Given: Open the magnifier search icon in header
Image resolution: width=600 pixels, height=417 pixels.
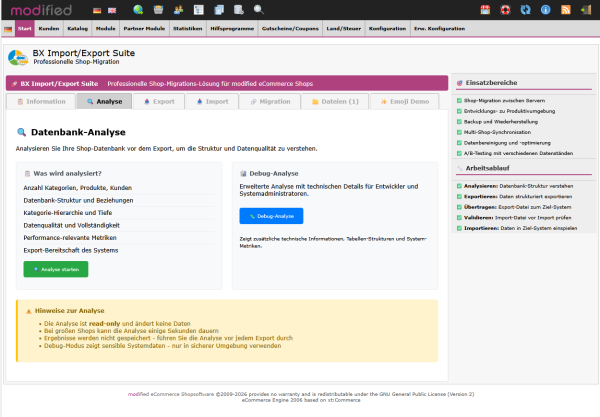Looking at the screenshot, I should click(x=258, y=10).
